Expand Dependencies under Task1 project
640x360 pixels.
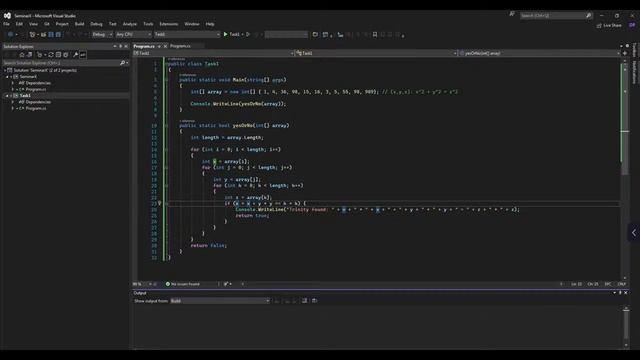tap(13, 102)
